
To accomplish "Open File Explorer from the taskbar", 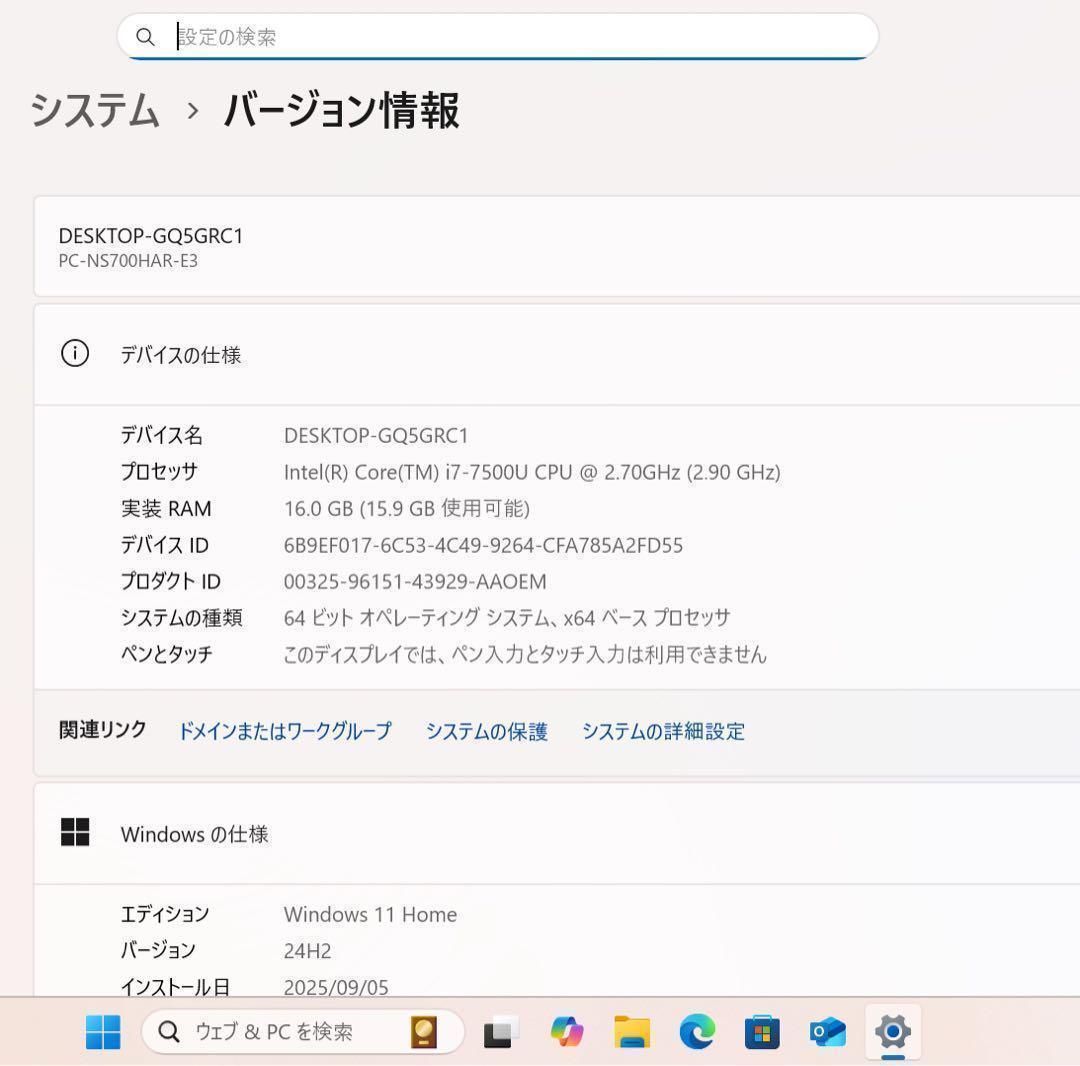I will point(631,1031).
